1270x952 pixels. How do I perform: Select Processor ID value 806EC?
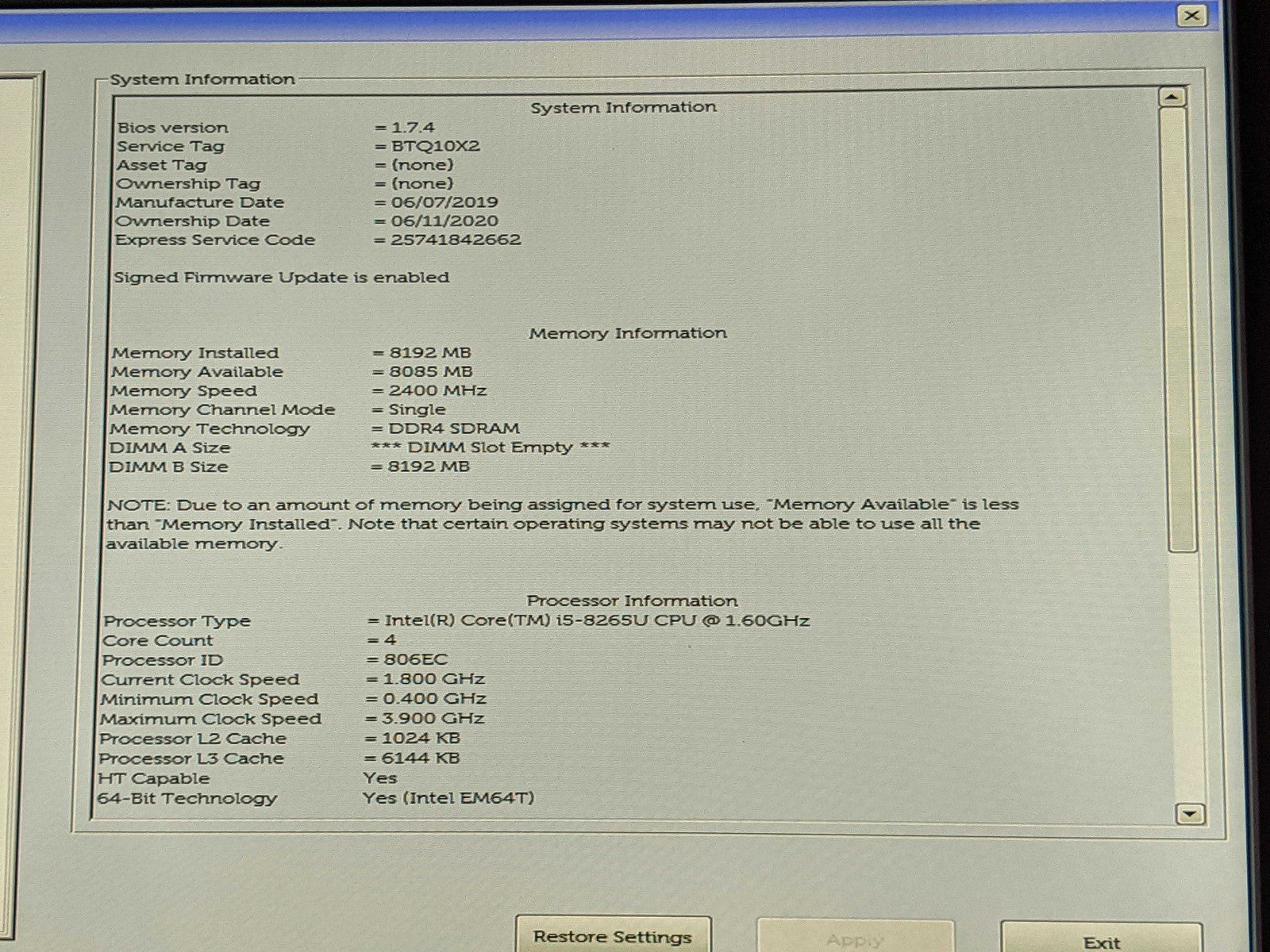coord(416,659)
